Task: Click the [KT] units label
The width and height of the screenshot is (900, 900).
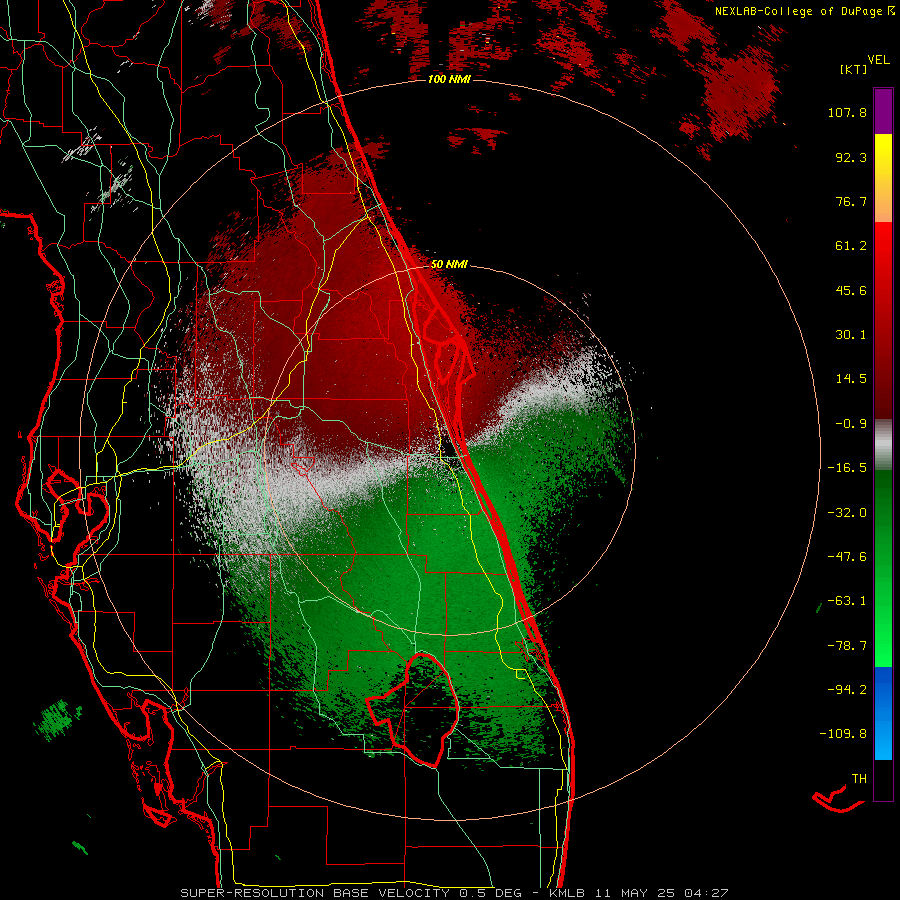Action: [x=852, y=69]
